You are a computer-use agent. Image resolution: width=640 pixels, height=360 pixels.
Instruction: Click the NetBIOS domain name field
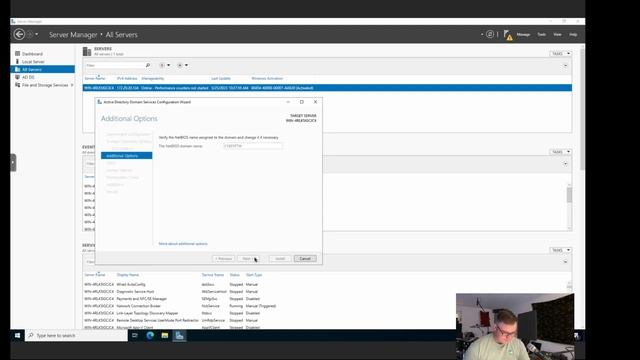coord(253,146)
